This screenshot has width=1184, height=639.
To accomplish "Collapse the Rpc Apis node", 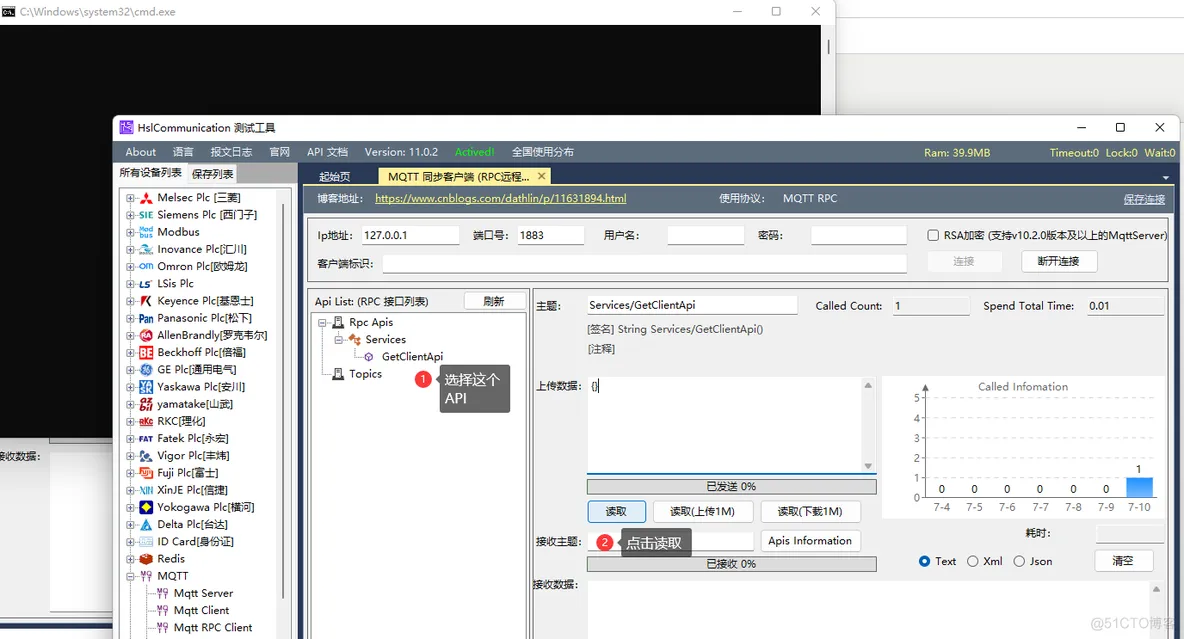I will [322, 323].
